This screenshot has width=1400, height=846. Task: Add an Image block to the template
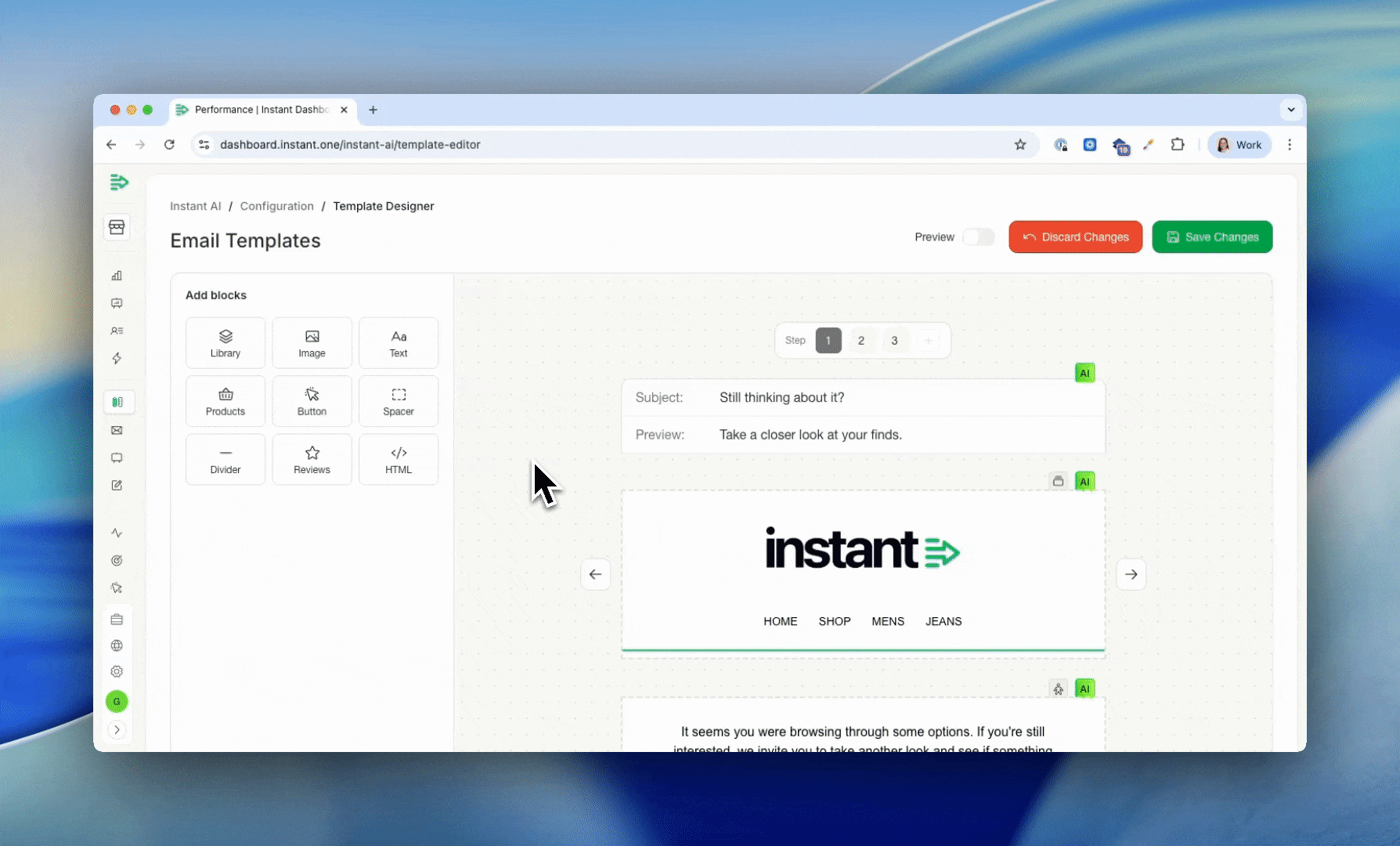tap(312, 342)
